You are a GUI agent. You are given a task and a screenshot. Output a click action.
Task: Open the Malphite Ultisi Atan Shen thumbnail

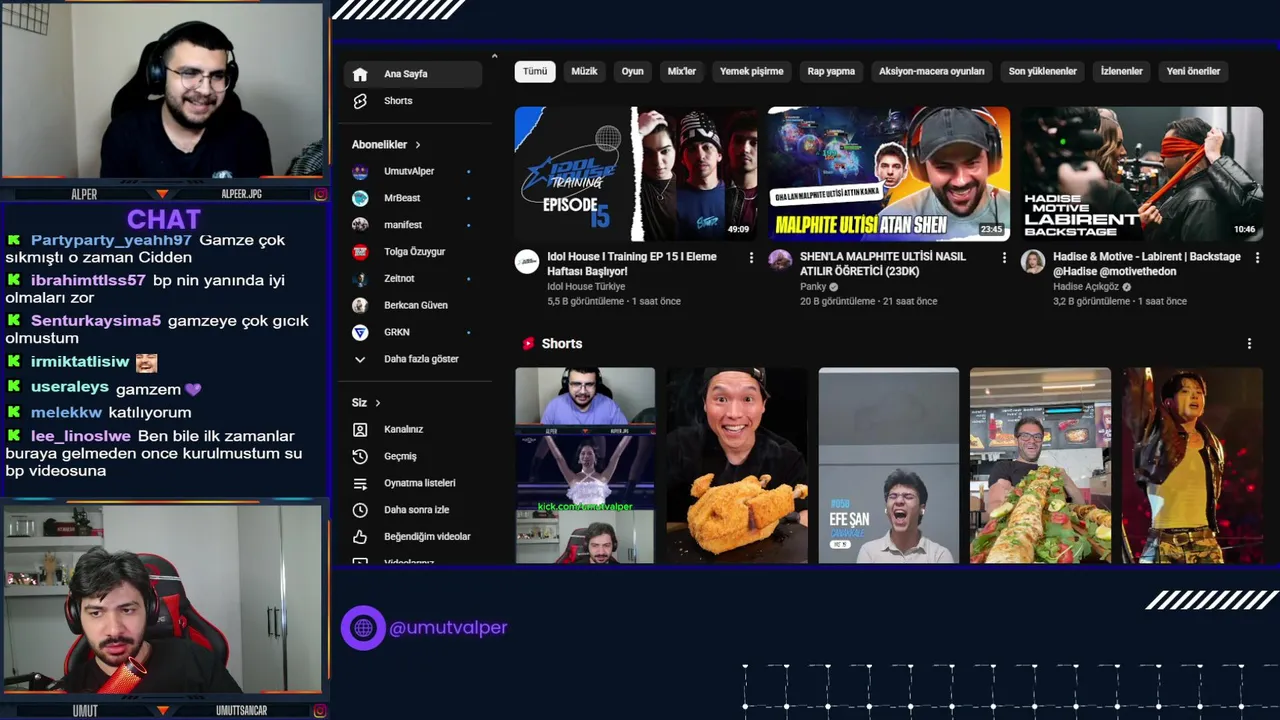click(x=889, y=174)
